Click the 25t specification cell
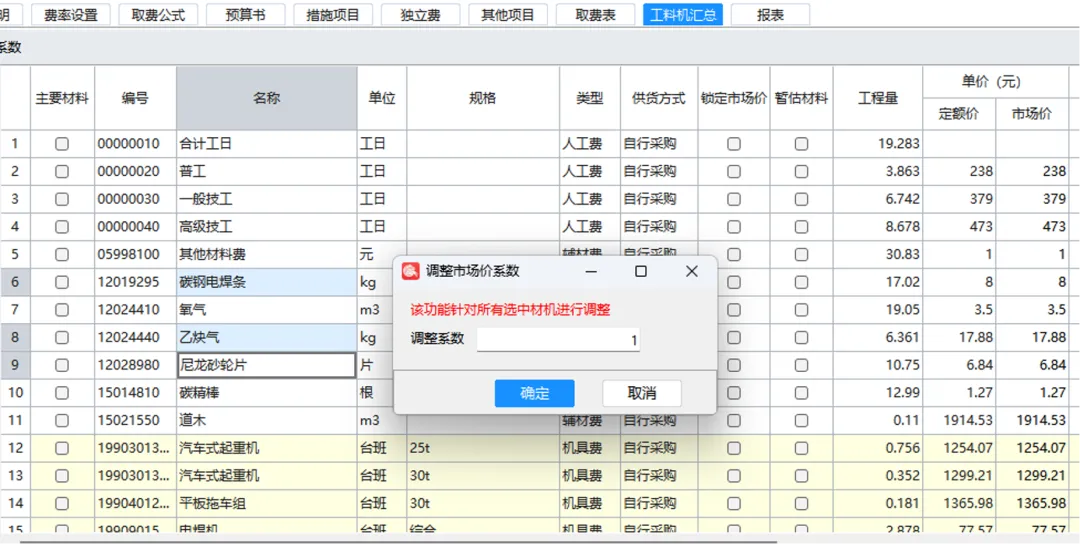The height and width of the screenshot is (544, 1080). (483, 448)
